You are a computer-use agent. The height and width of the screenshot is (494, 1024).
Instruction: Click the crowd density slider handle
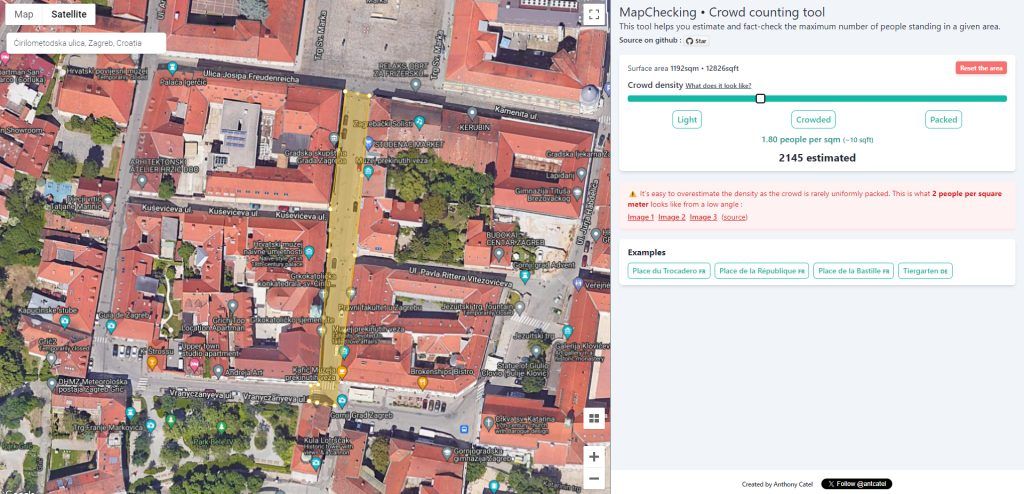pos(761,98)
